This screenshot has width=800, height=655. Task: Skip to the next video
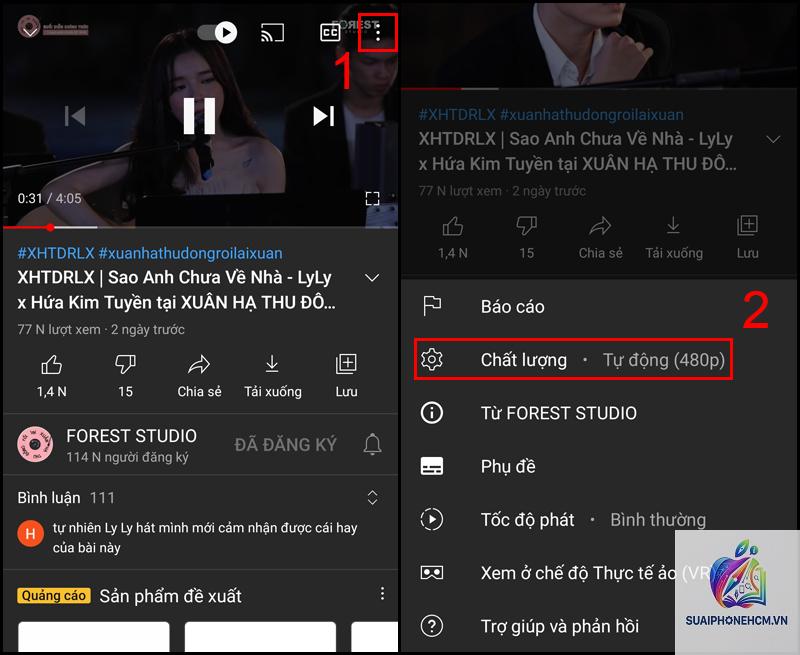point(323,116)
